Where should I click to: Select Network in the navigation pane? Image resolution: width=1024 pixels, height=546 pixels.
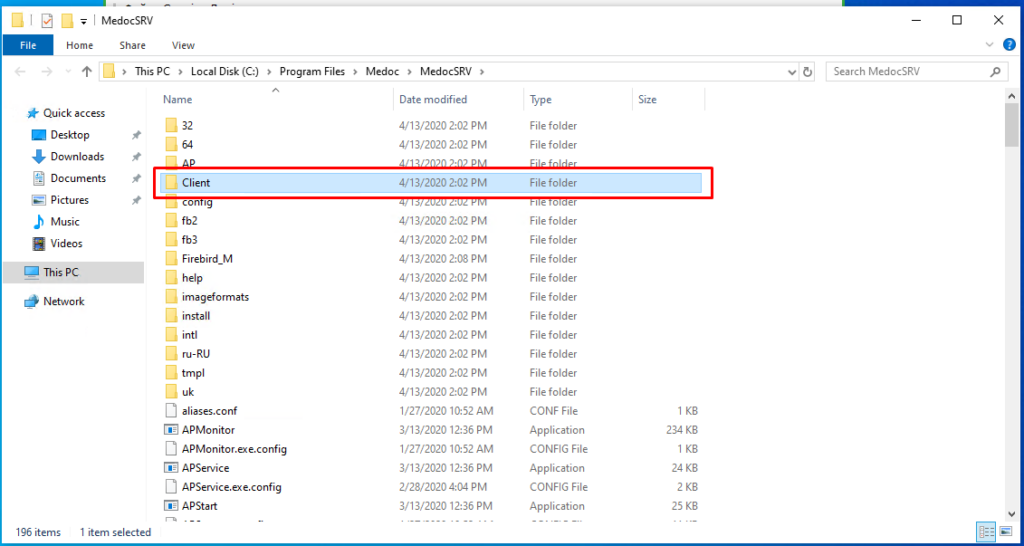63,302
